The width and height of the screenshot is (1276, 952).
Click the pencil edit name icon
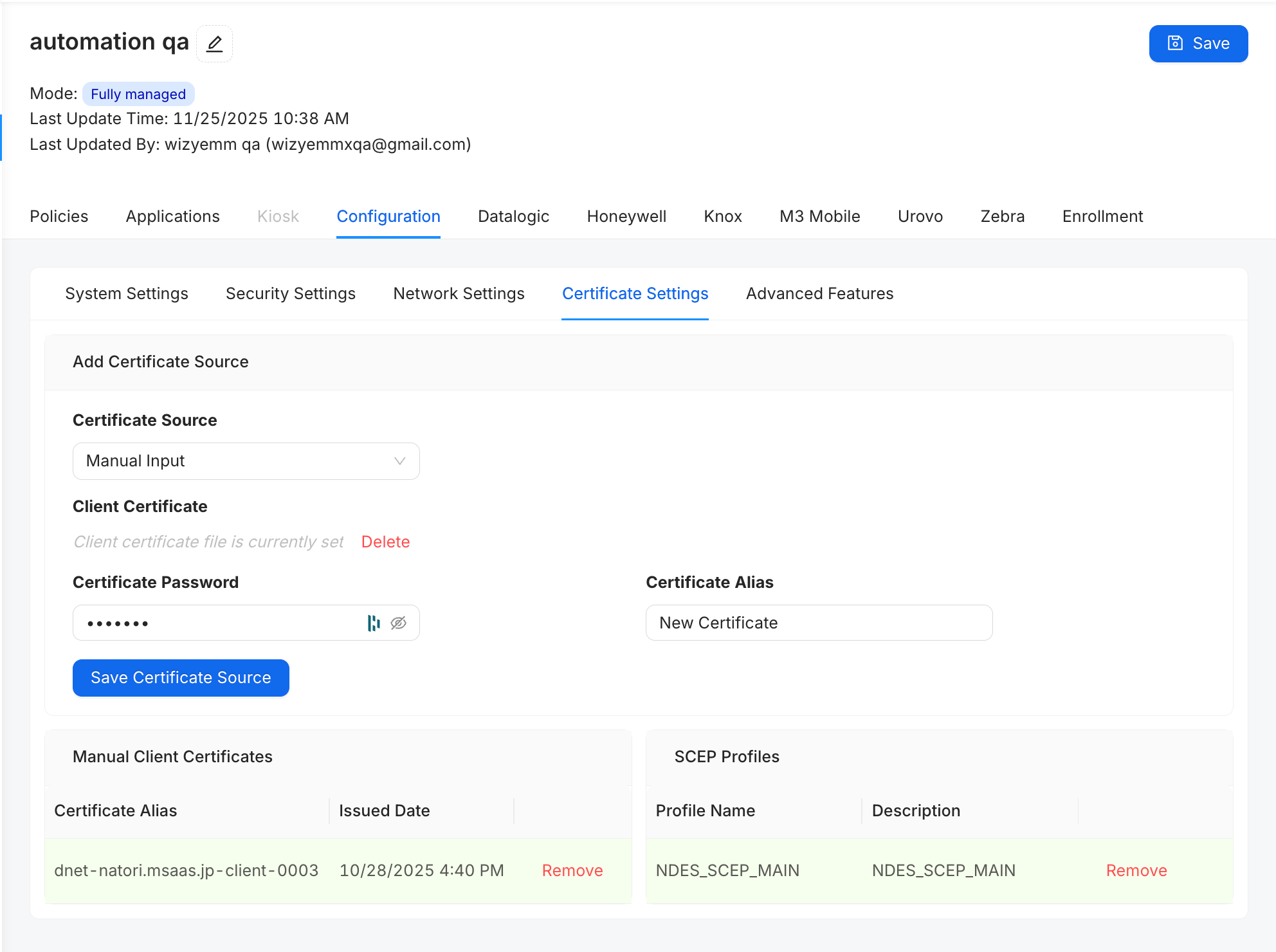tap(214, 44)
